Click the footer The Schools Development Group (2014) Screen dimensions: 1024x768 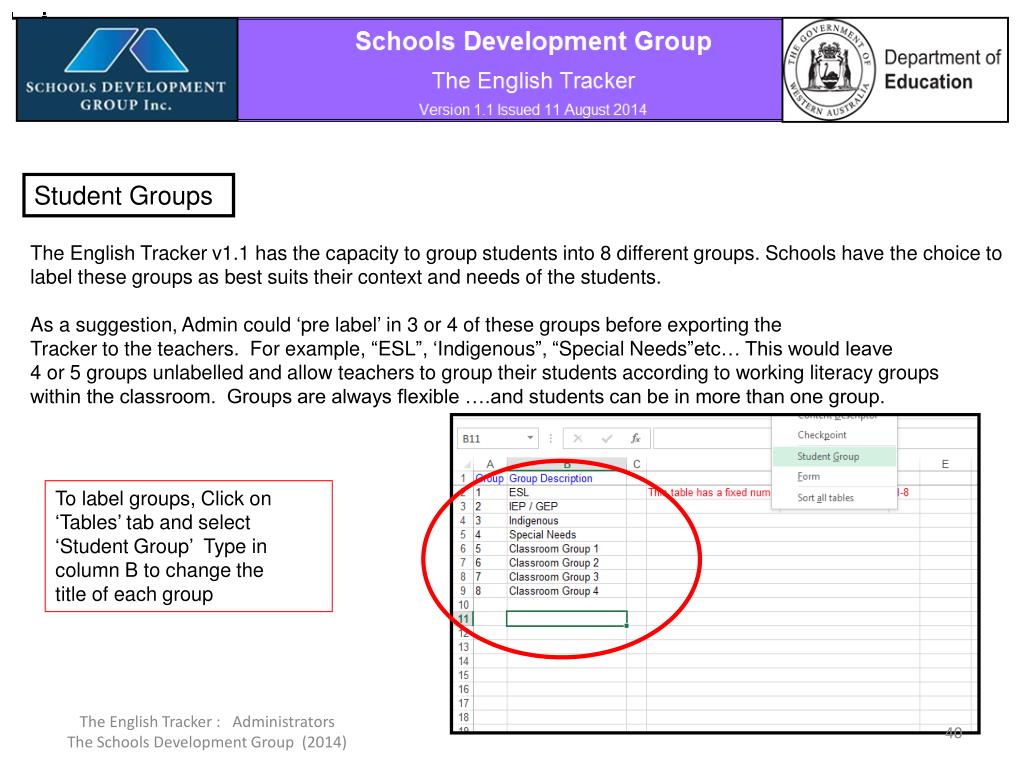click(x=206, y=742)
